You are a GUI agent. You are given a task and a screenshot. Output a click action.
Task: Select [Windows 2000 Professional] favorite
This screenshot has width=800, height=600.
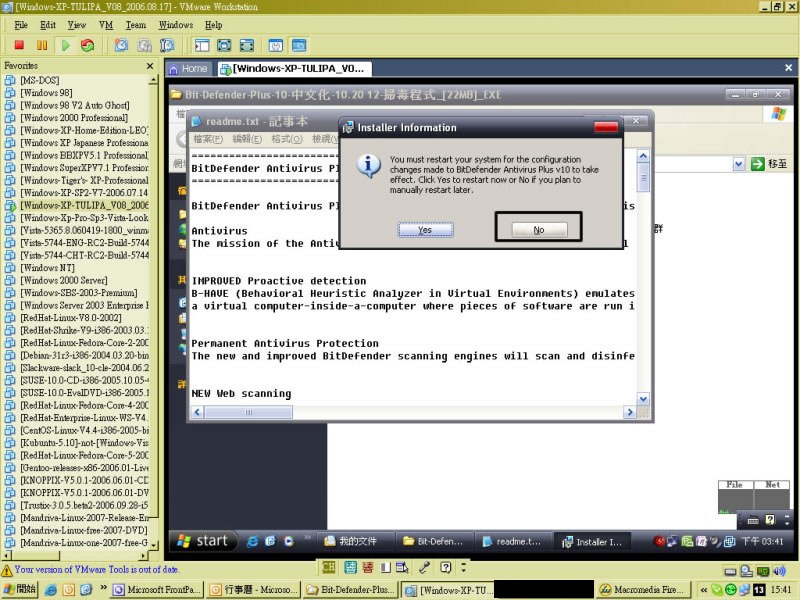coord(73,117)
